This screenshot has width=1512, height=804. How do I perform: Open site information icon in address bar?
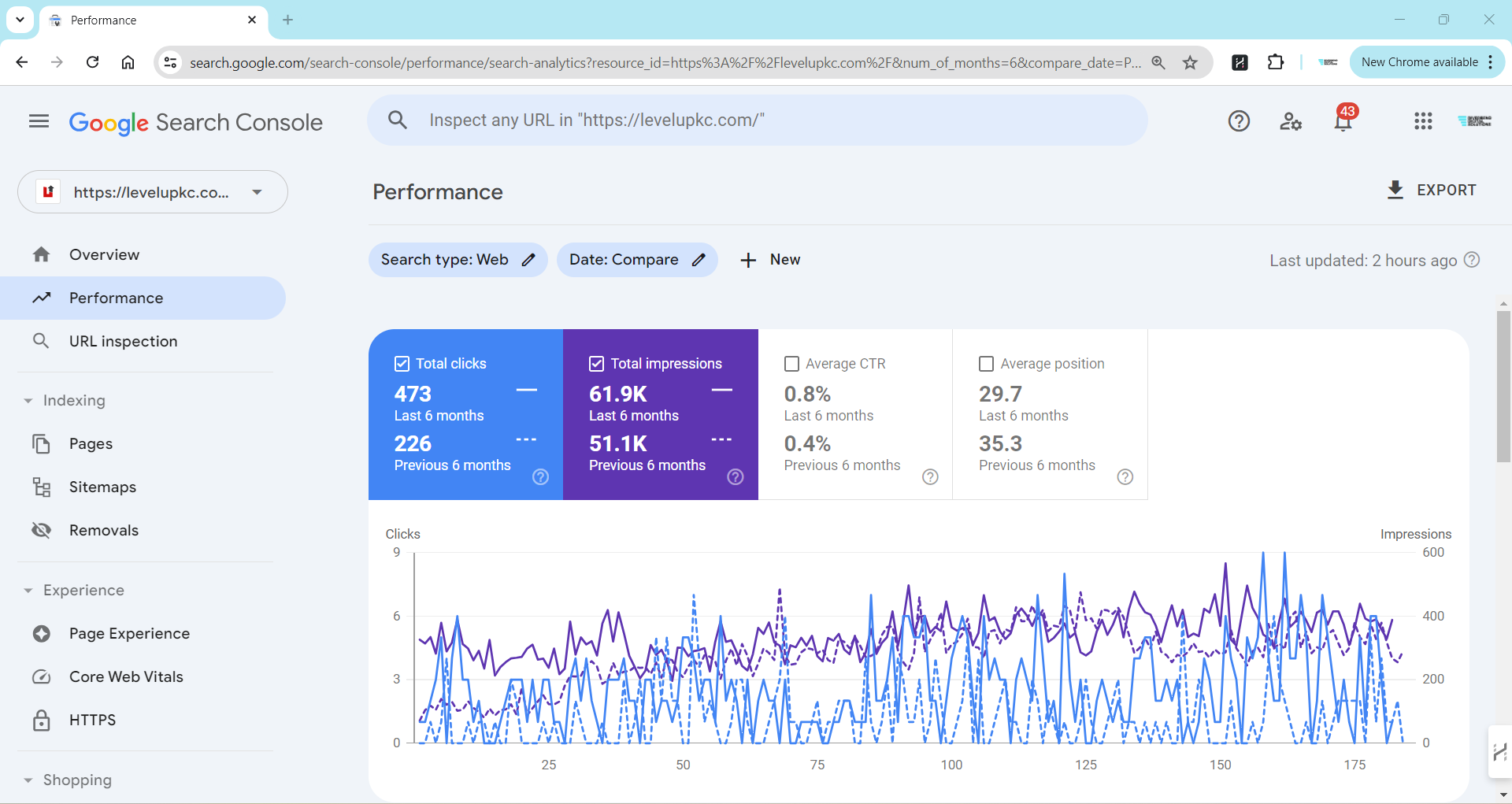[169, 62]
